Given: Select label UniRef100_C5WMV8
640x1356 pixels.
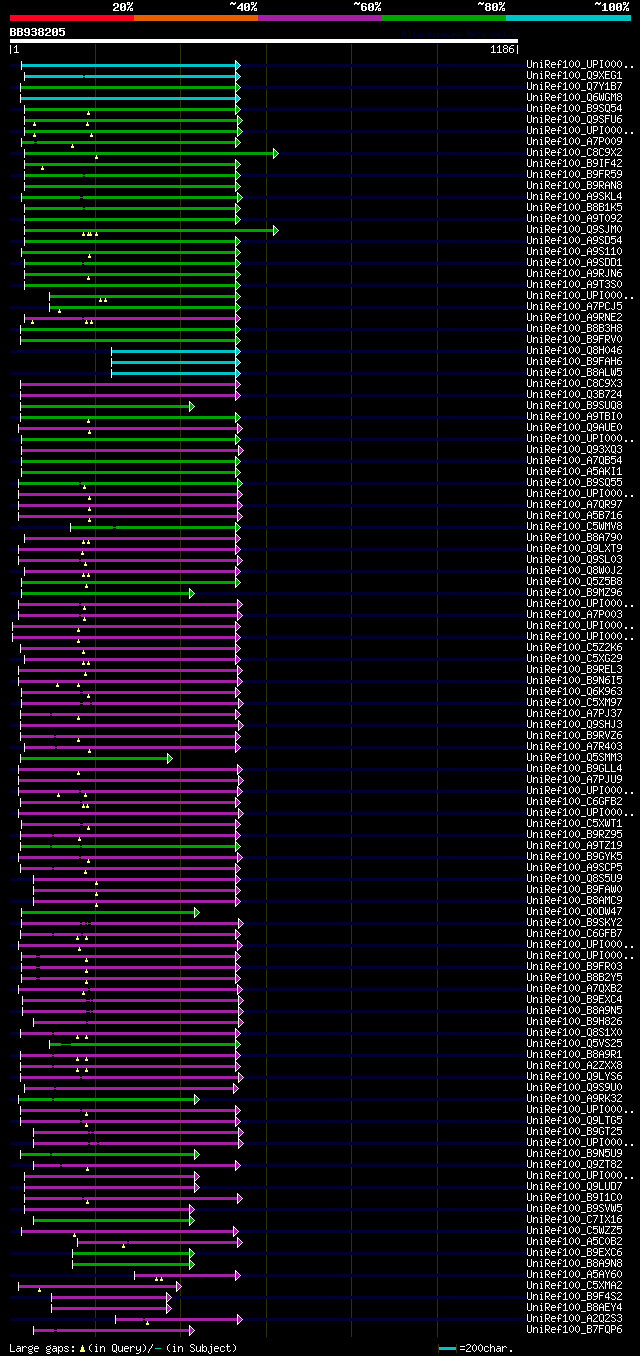Looking at the screenshot, I should [x=574, y=527].
